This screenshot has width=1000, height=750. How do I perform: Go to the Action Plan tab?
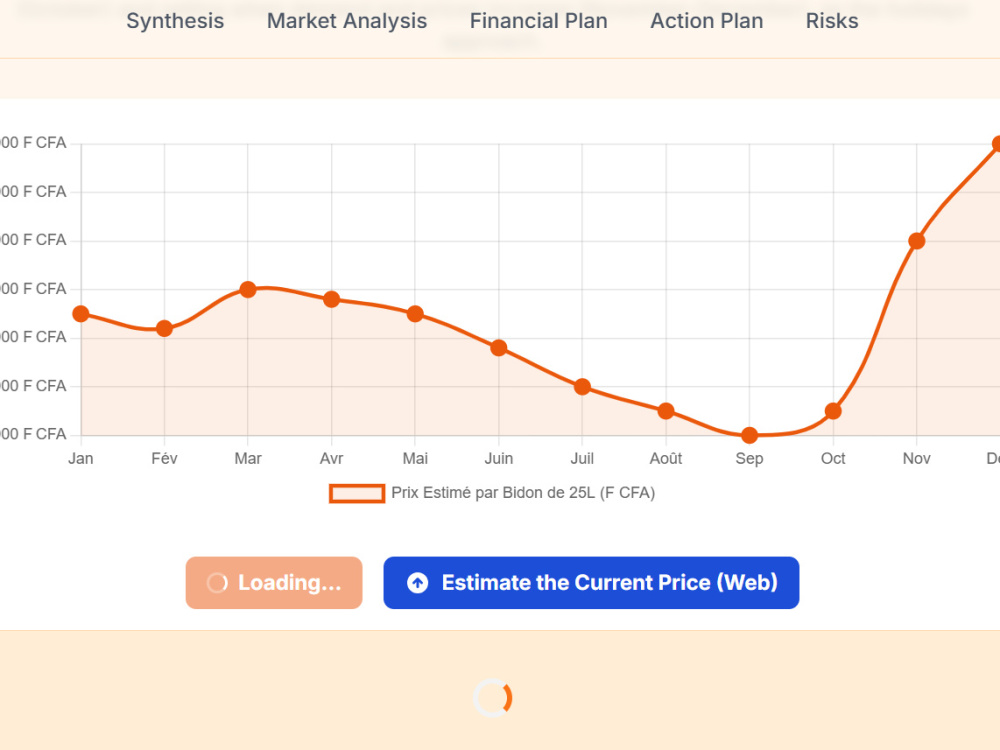point(707,21)
